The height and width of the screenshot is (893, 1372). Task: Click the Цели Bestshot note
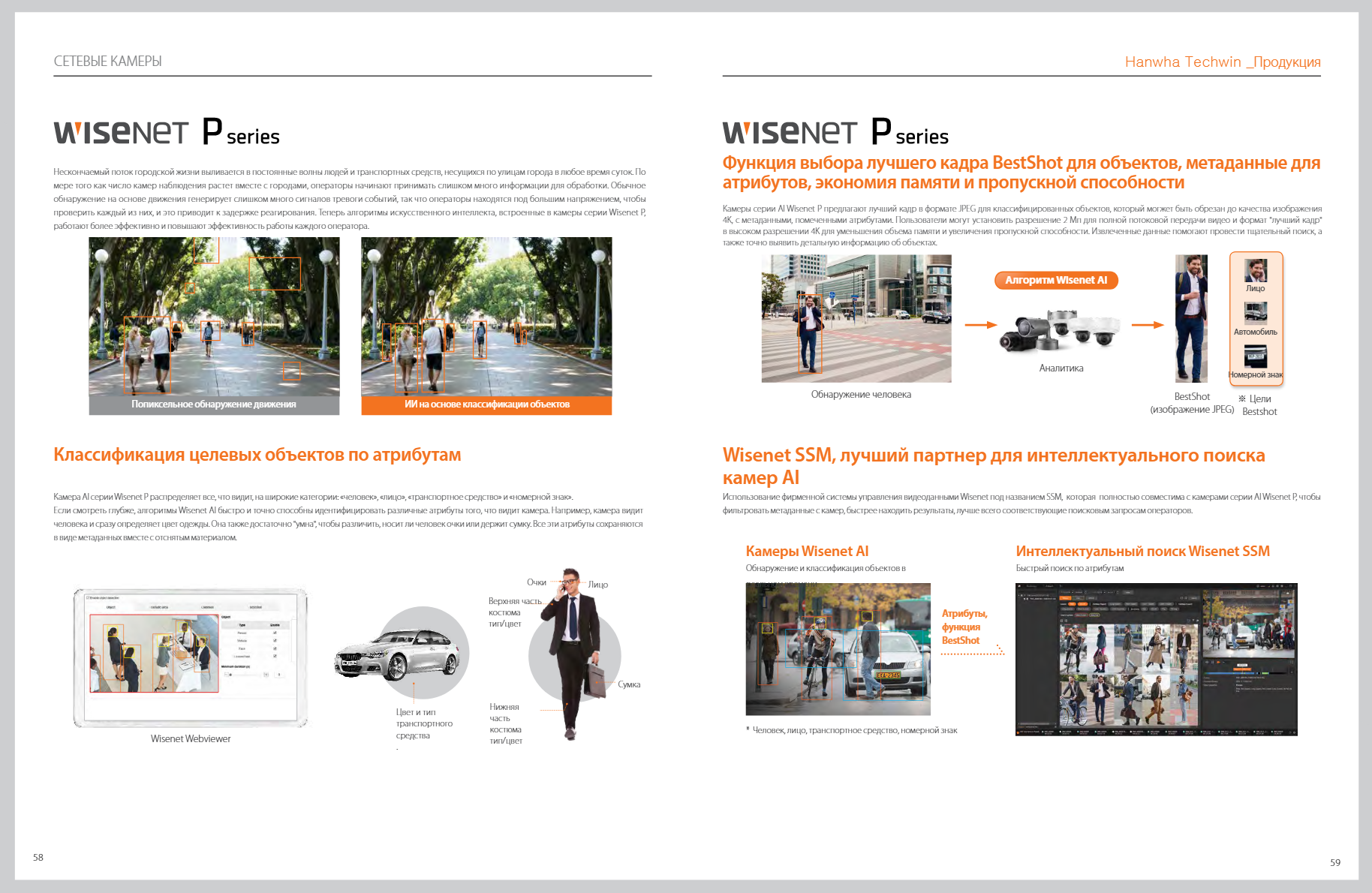(x=1258, y=405)
